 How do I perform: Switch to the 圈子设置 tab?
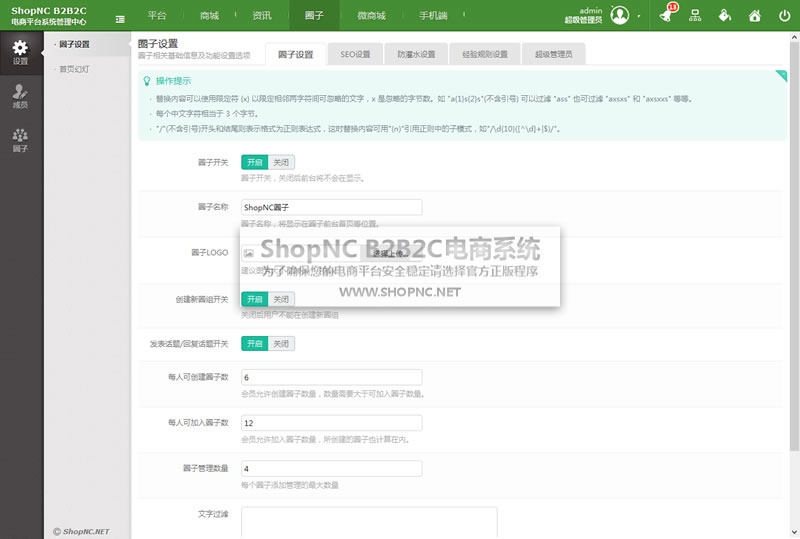(x=295, y=55)
